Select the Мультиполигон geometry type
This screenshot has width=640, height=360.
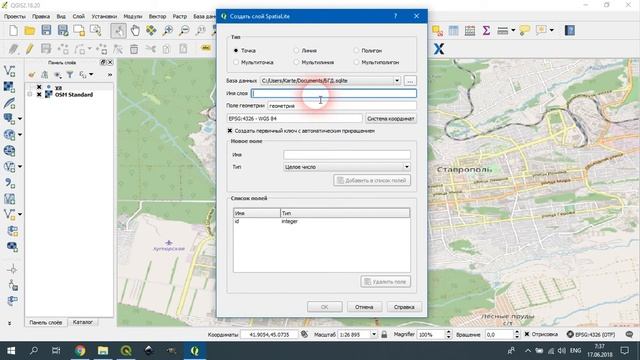pyautogui.click(x=356, y=62)
